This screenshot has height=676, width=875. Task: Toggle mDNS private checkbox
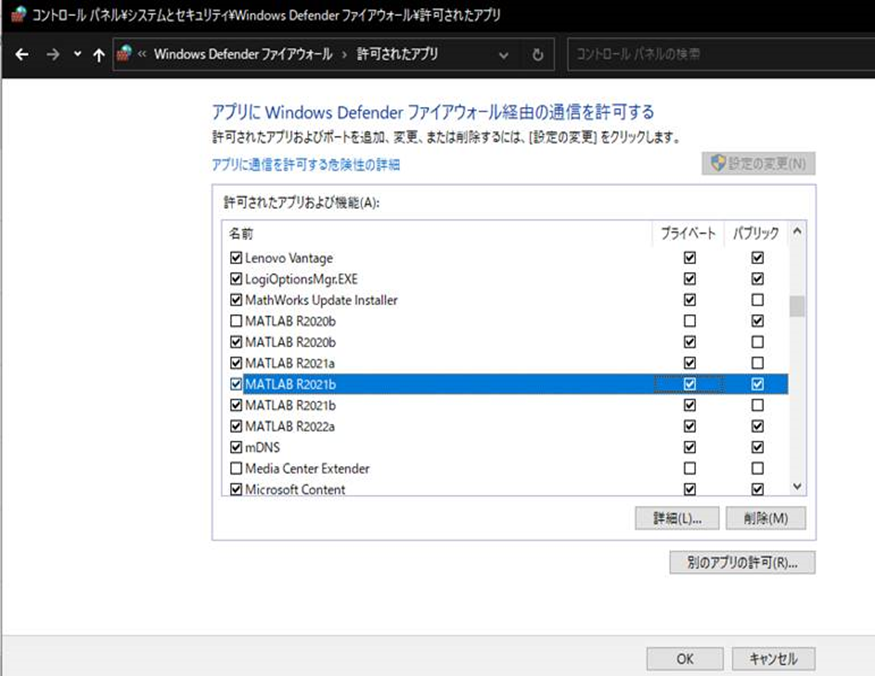690,447
